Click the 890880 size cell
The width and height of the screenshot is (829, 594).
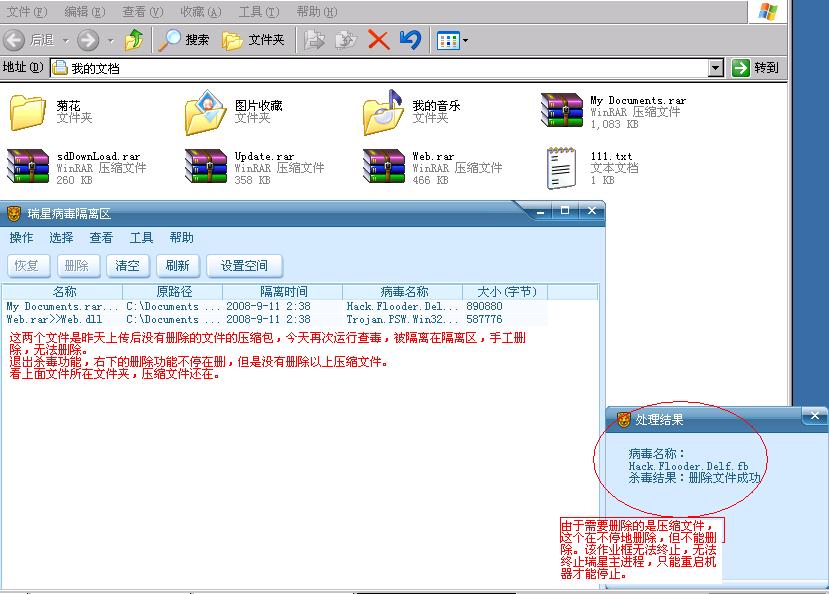484,307
